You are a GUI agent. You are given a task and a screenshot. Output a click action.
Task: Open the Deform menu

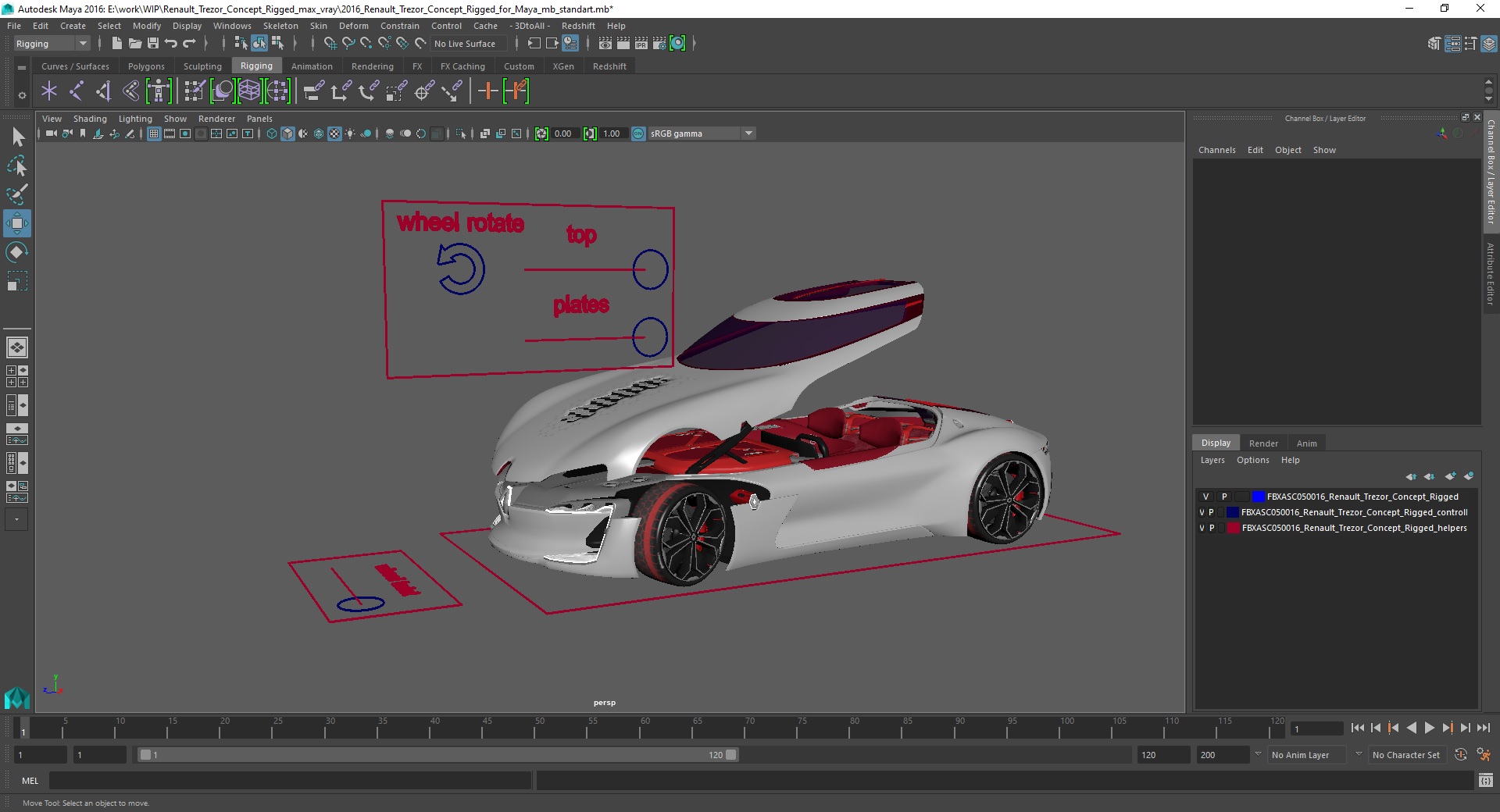coord(353,26)
